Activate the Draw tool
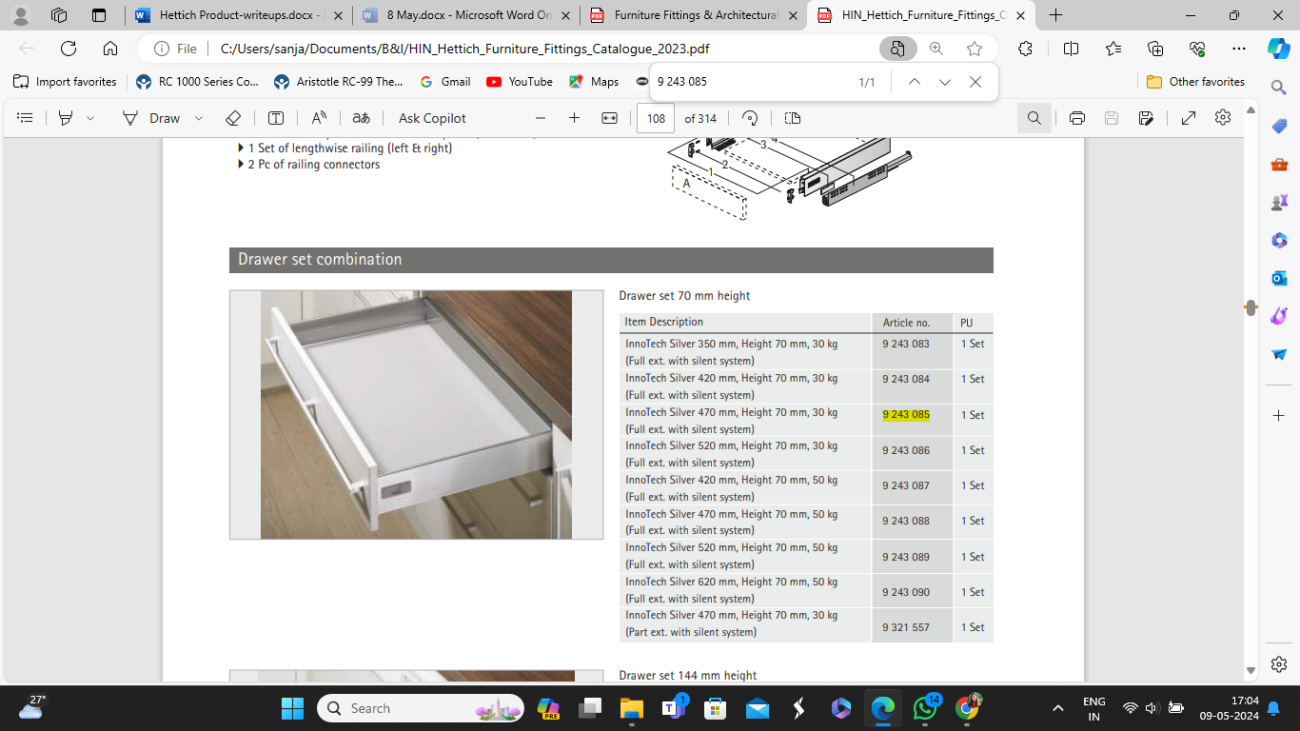1300x731 pixels. (152, 118)
